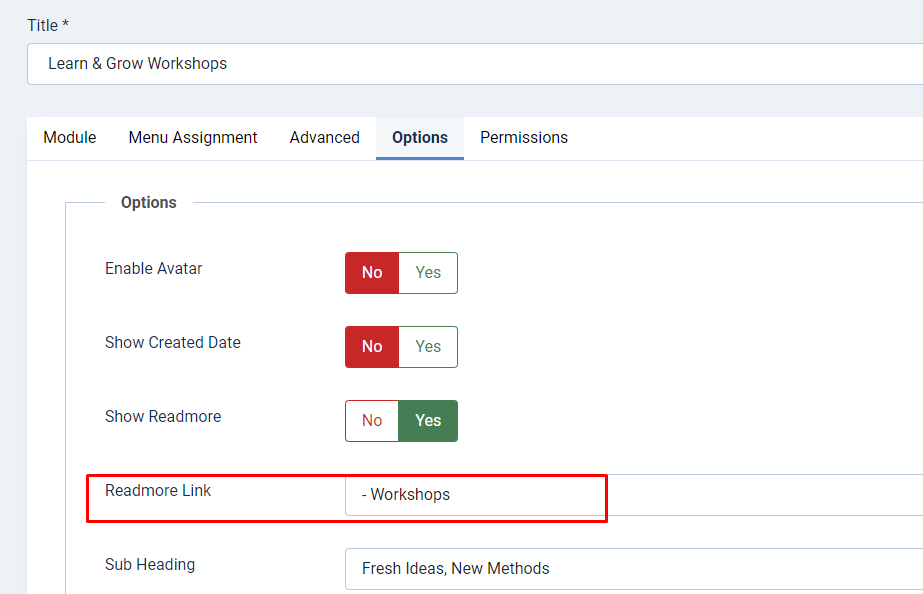Open the Permissions tab
923x594 pixels.
pyautogui.click(x=524, y=138)
